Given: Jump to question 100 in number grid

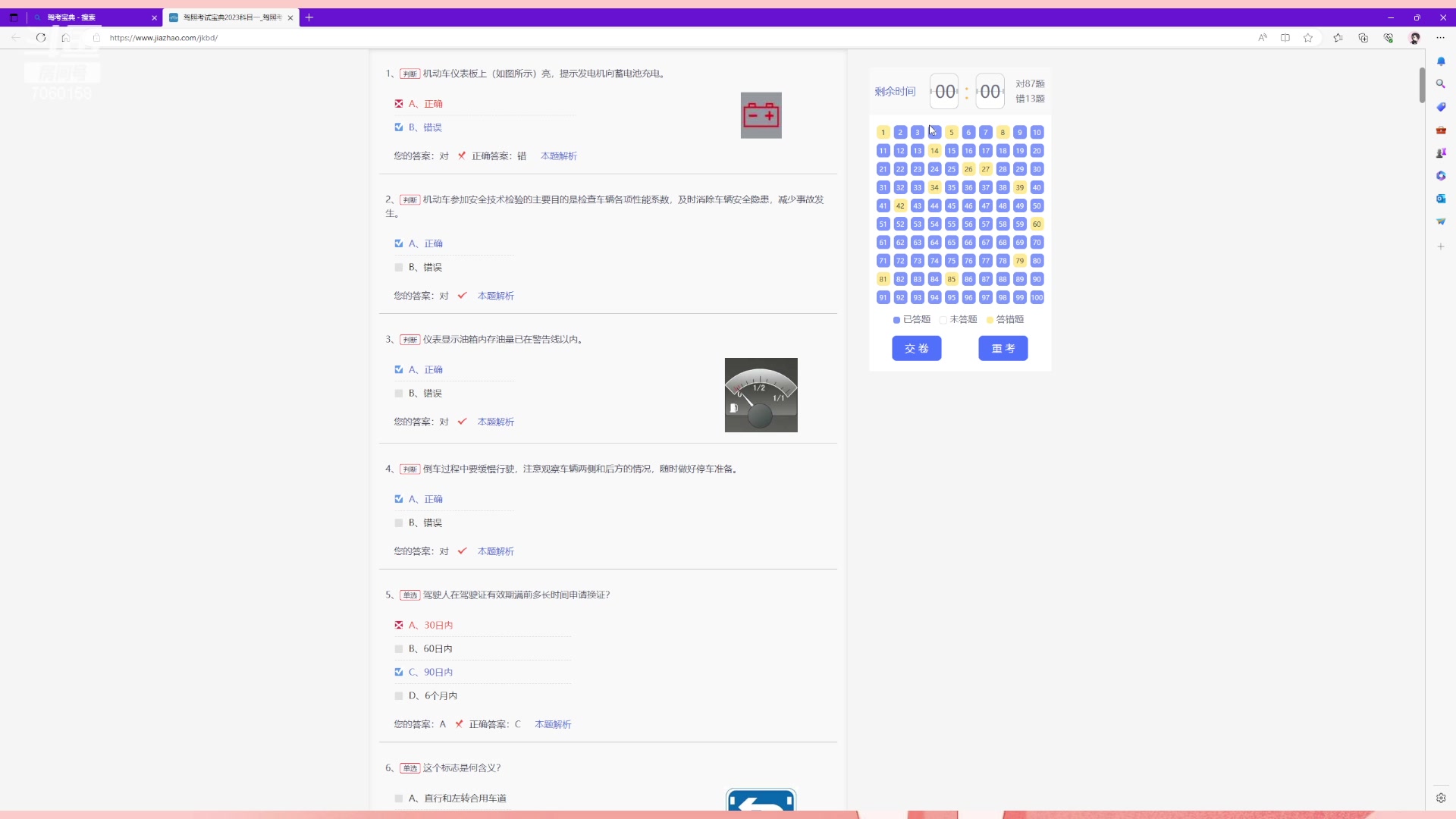Looking at the screenshot, I should click(1037, 297).
